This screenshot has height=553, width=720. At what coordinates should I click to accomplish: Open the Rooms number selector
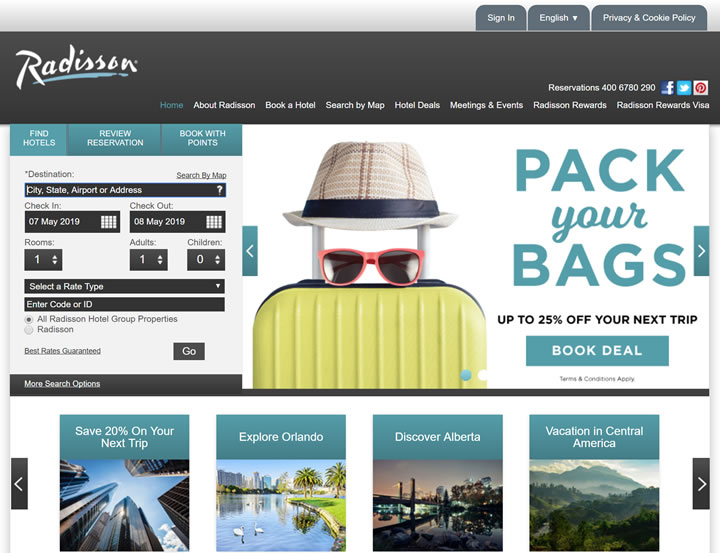click(43, 260)
